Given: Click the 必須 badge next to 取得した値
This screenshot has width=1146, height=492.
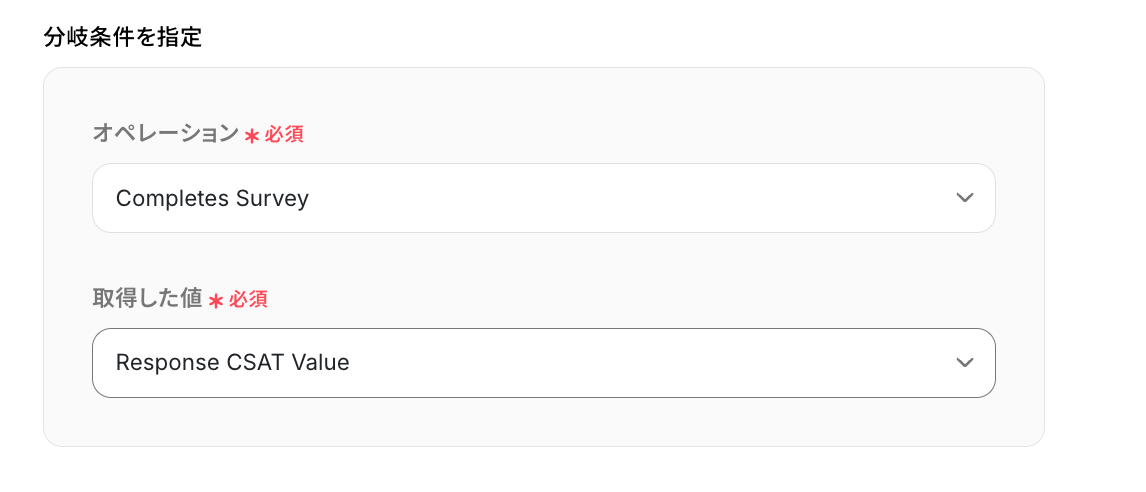Looking at the screenshot, I should pos(248,299).
